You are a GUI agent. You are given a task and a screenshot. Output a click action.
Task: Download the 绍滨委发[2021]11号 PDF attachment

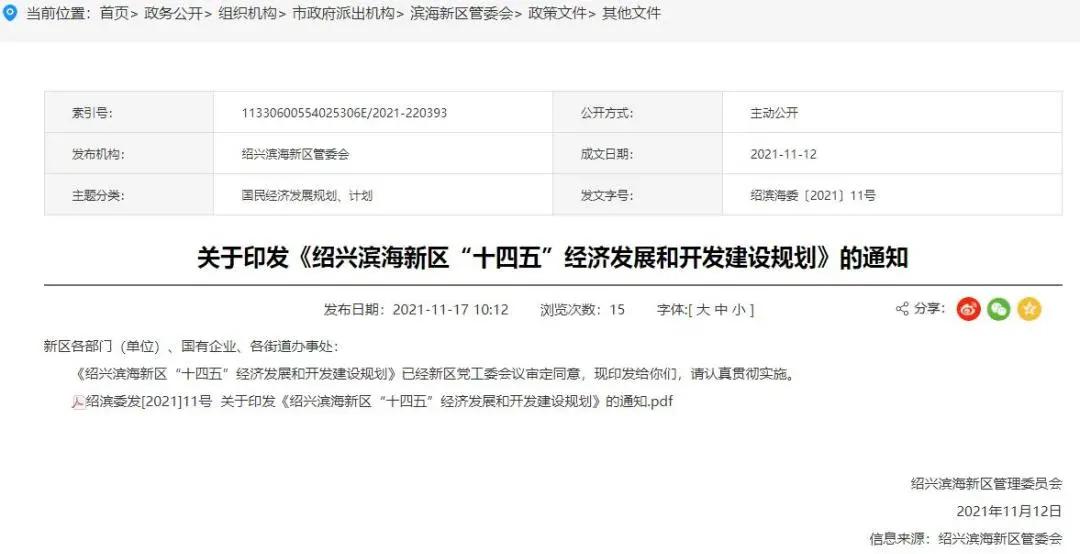(379, 402)
